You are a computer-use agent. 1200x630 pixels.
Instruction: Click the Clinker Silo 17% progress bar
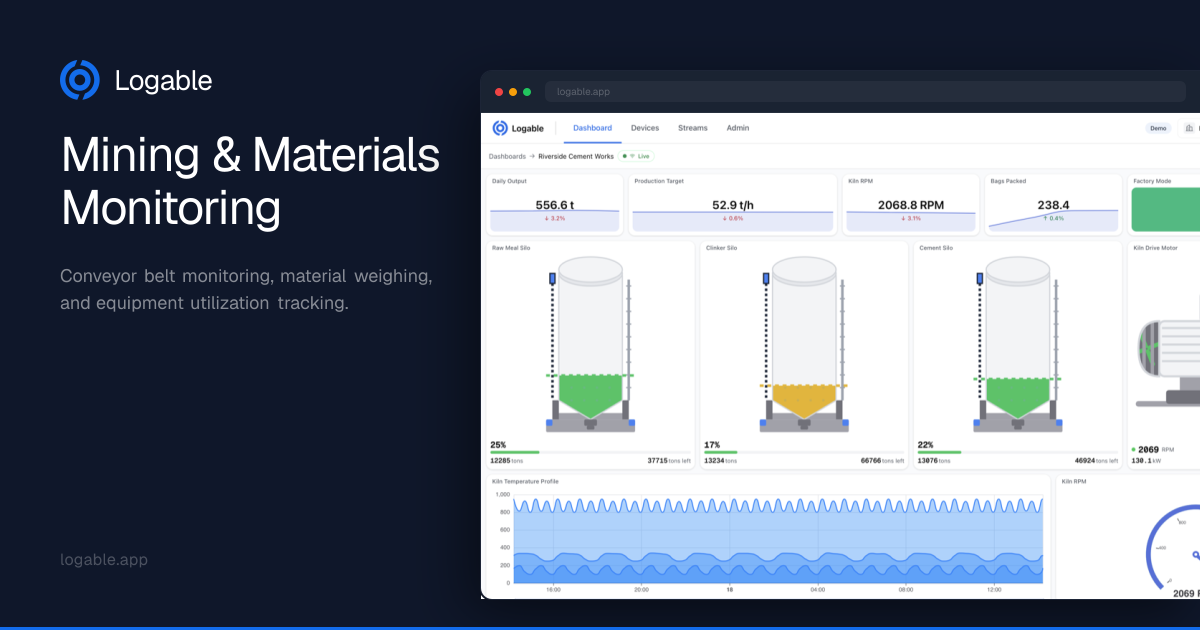804,452
